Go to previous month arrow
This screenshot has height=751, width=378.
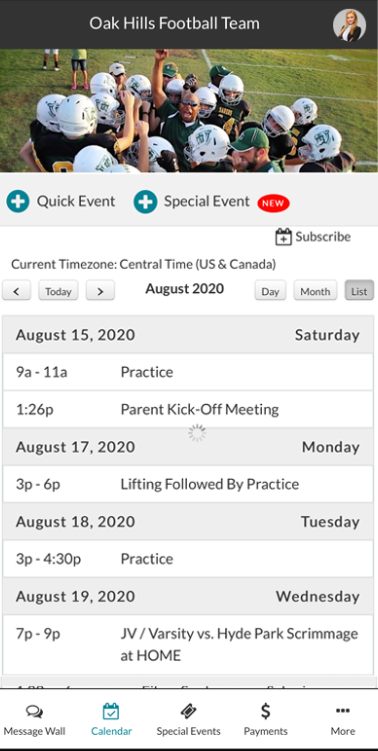[16, 291]
